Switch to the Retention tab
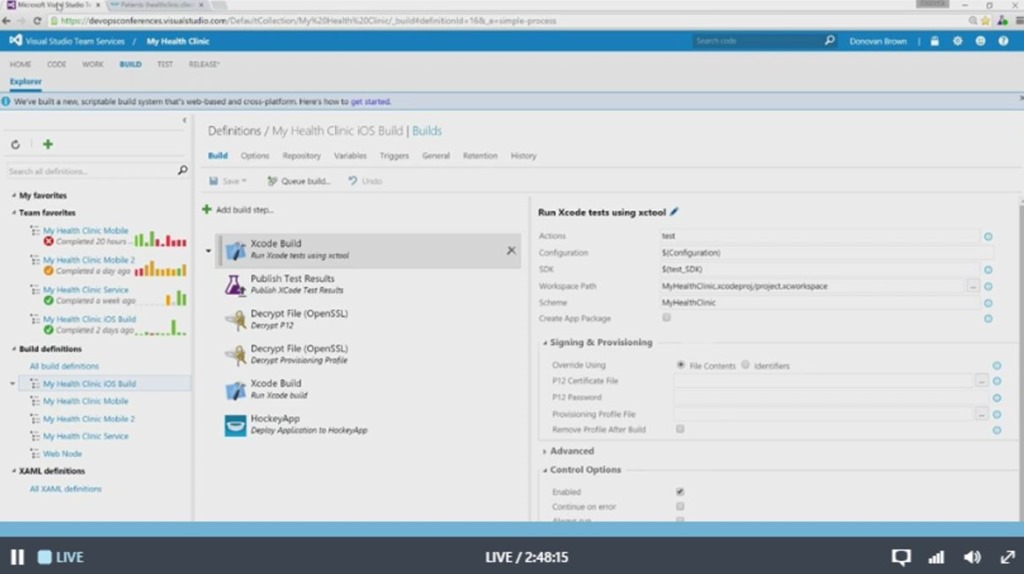The height and width of the screenshot is (574, 1024). (480, 155)
